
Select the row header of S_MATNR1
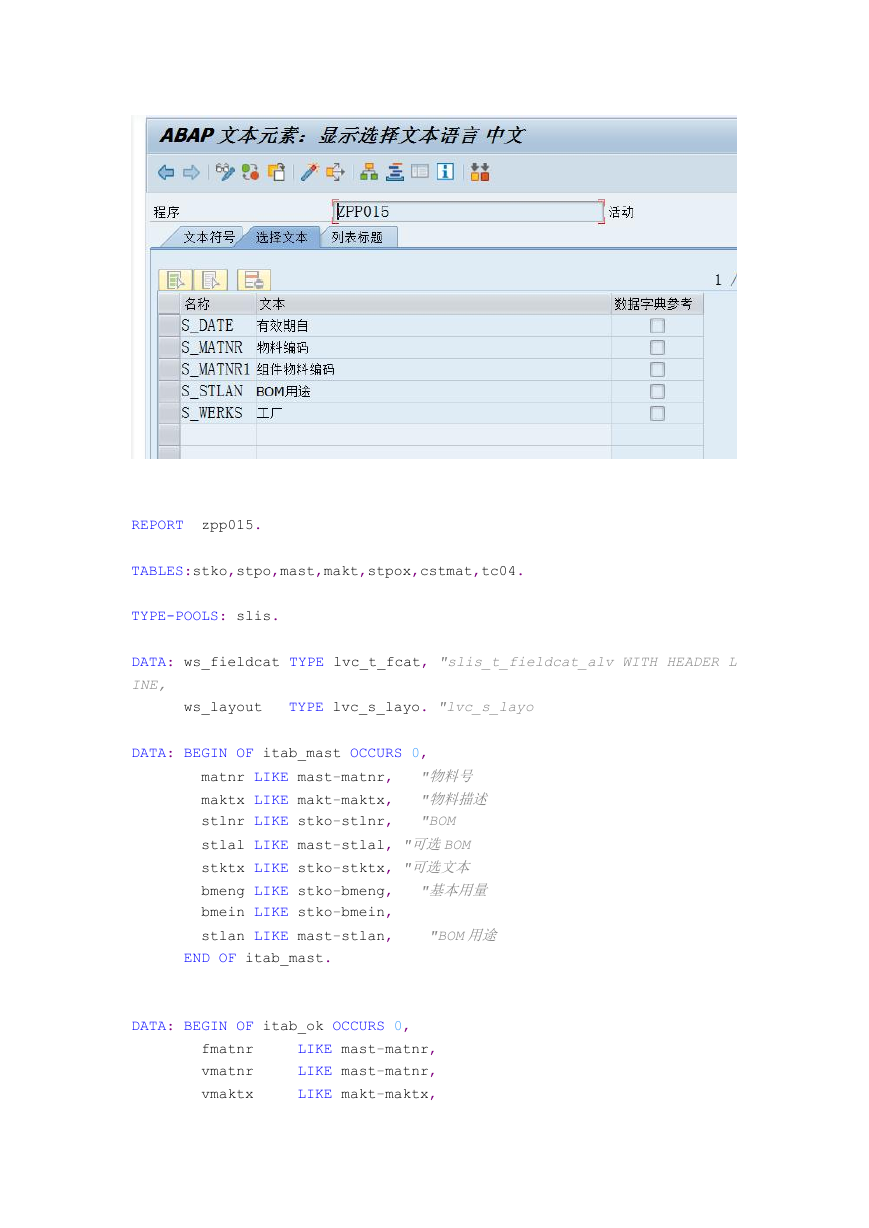(169, 370)
